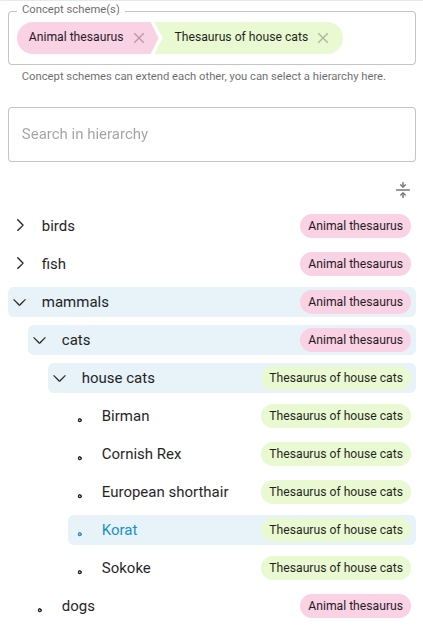Expand the birds node
This screenshot has height=629, width=423.
tap(20, 225)
